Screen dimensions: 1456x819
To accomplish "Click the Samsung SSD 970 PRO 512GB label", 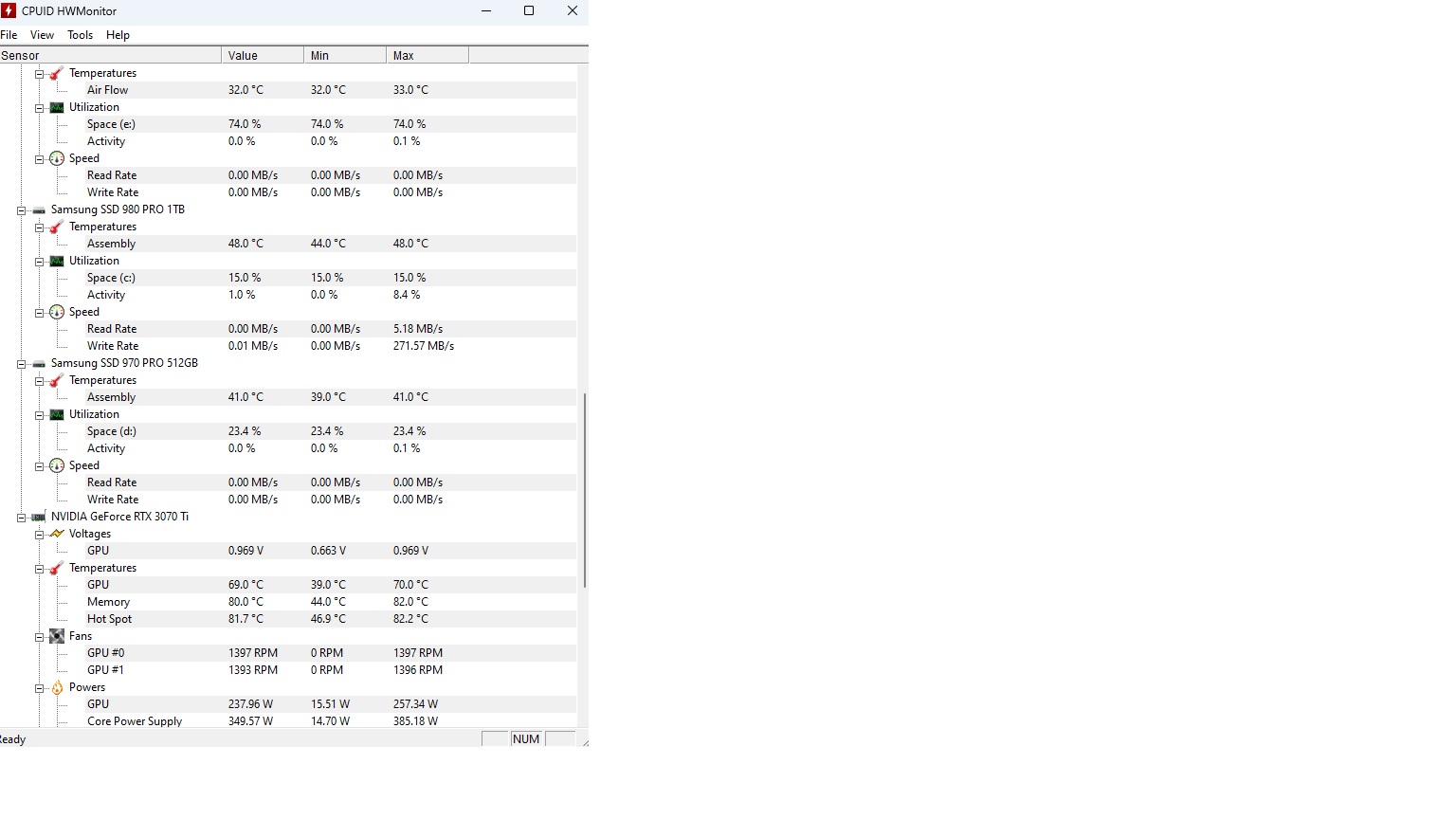I will (x=124, y=363).
